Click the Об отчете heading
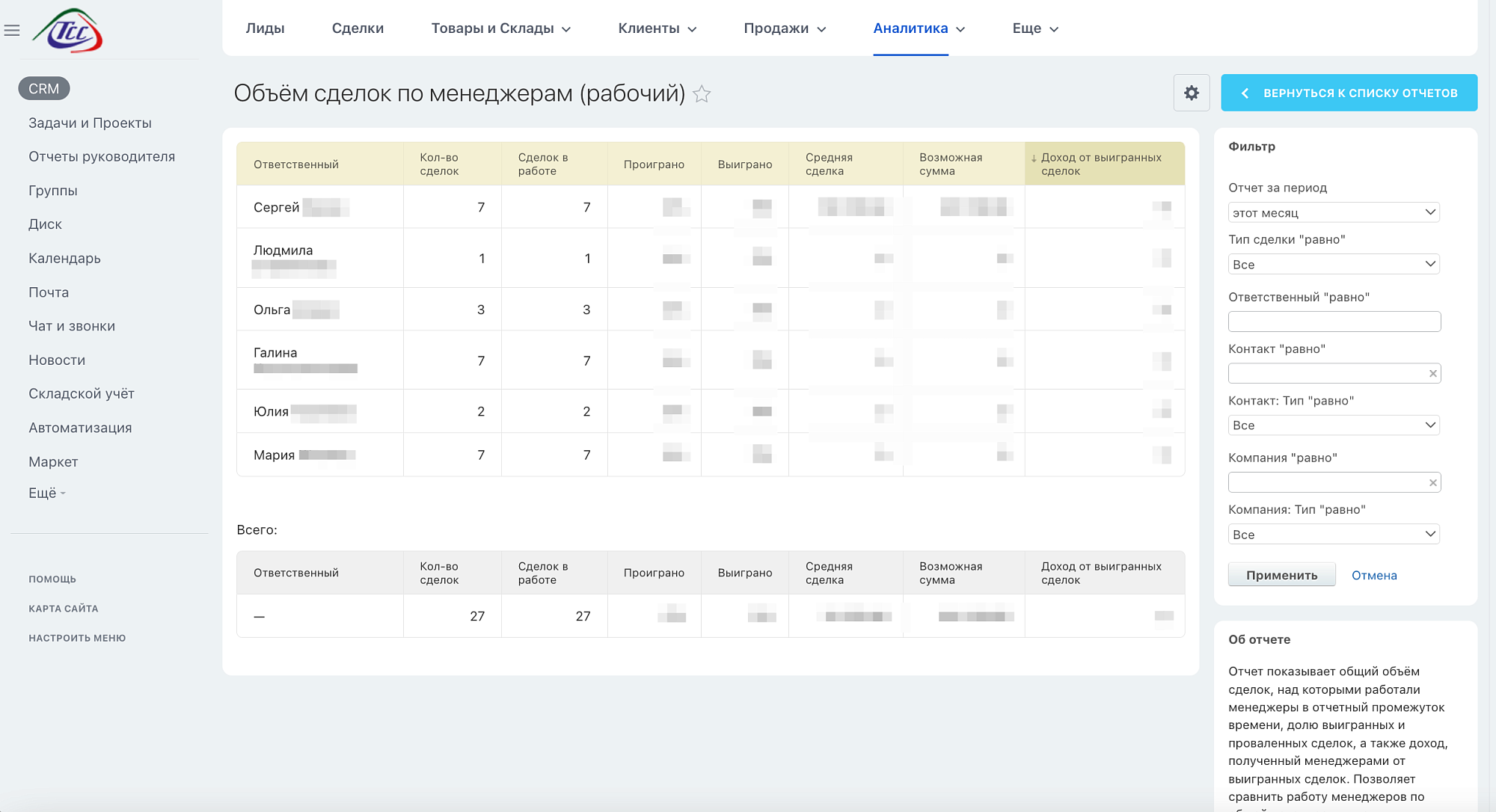Viewport: 1496px width, 812px height. tap(1260, 639)
